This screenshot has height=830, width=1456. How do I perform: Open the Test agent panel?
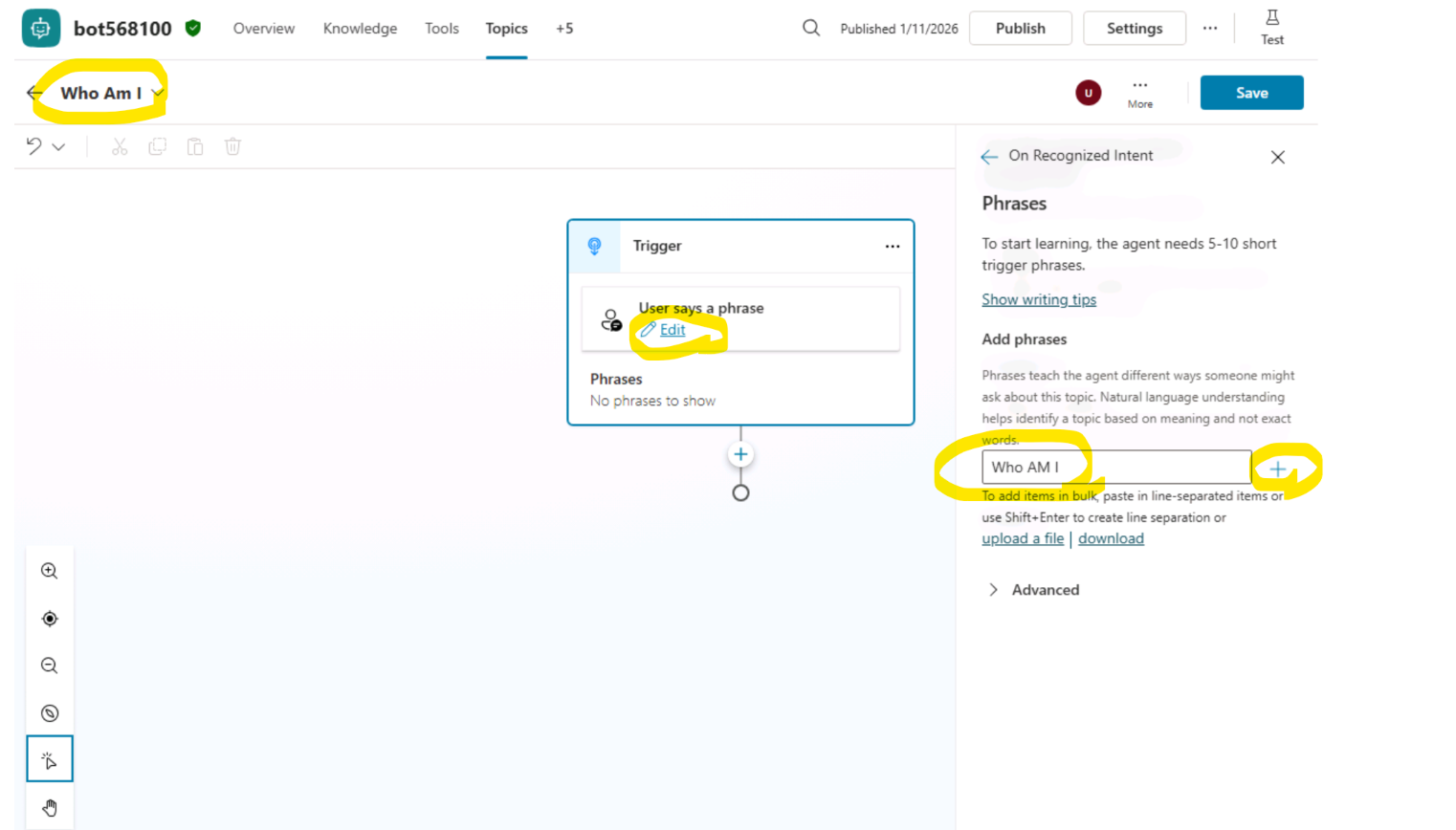click(x=1271, y=28)
